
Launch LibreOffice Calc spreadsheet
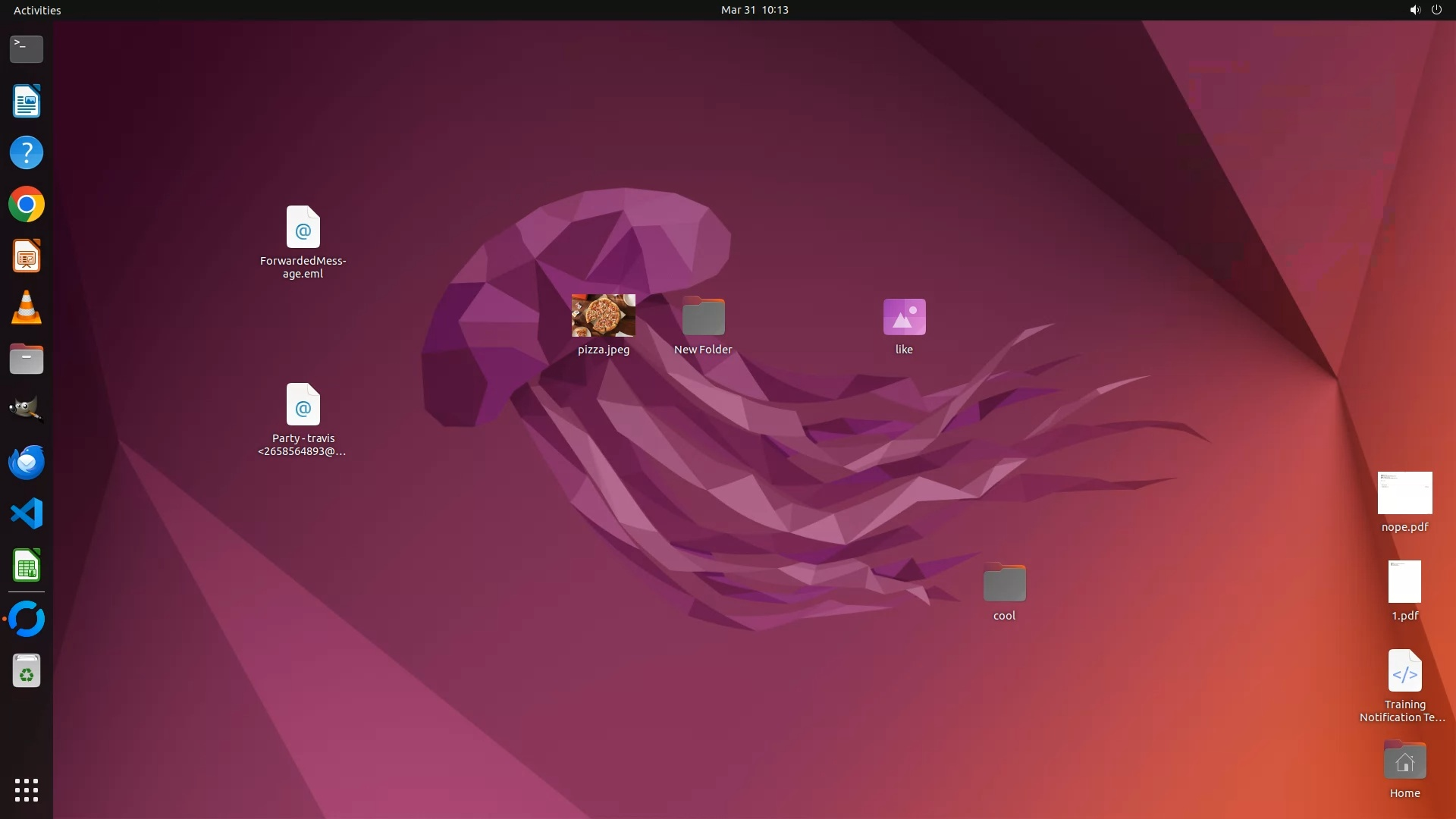[27, 566]
